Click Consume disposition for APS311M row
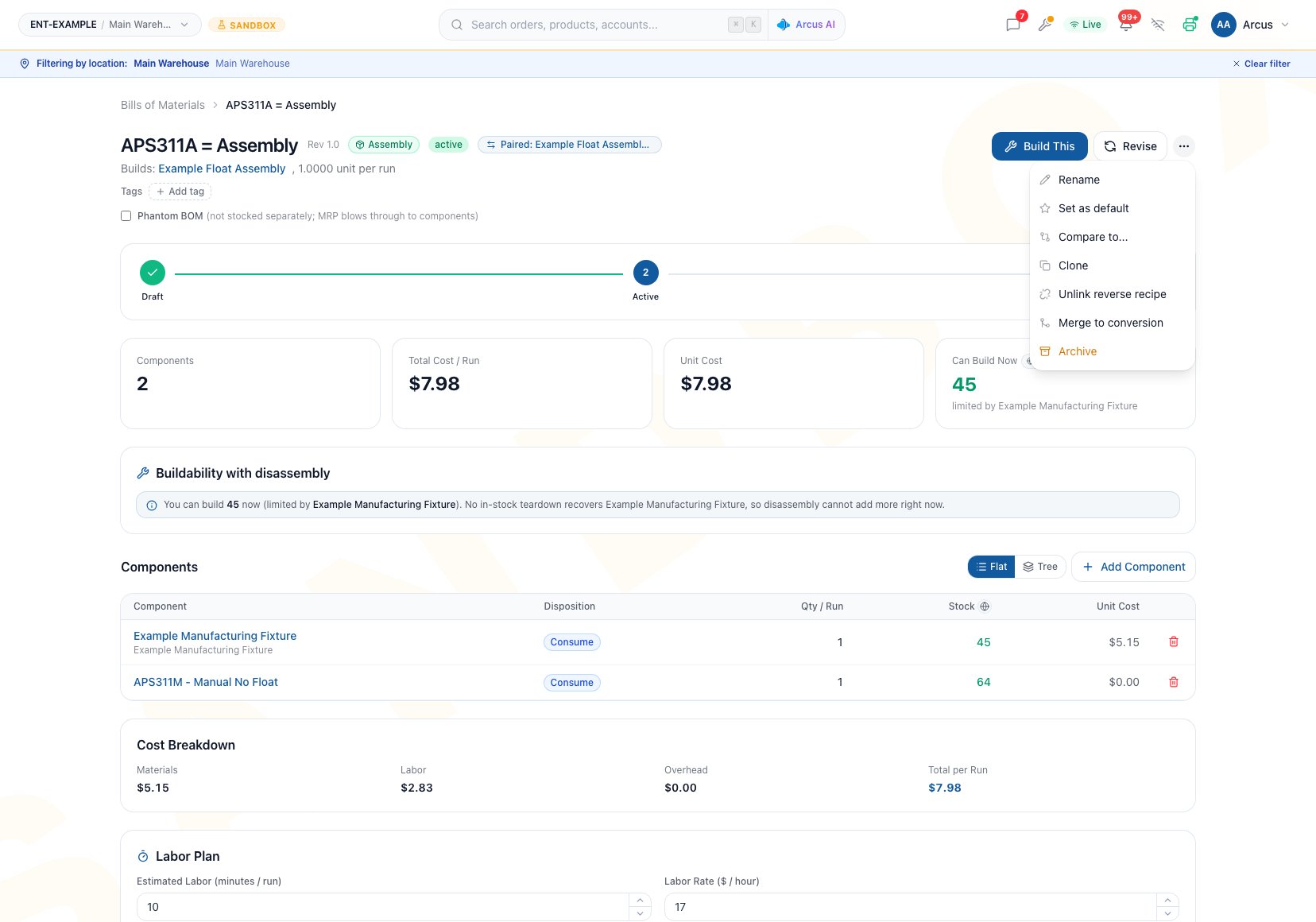 click(x=572, y=683)
